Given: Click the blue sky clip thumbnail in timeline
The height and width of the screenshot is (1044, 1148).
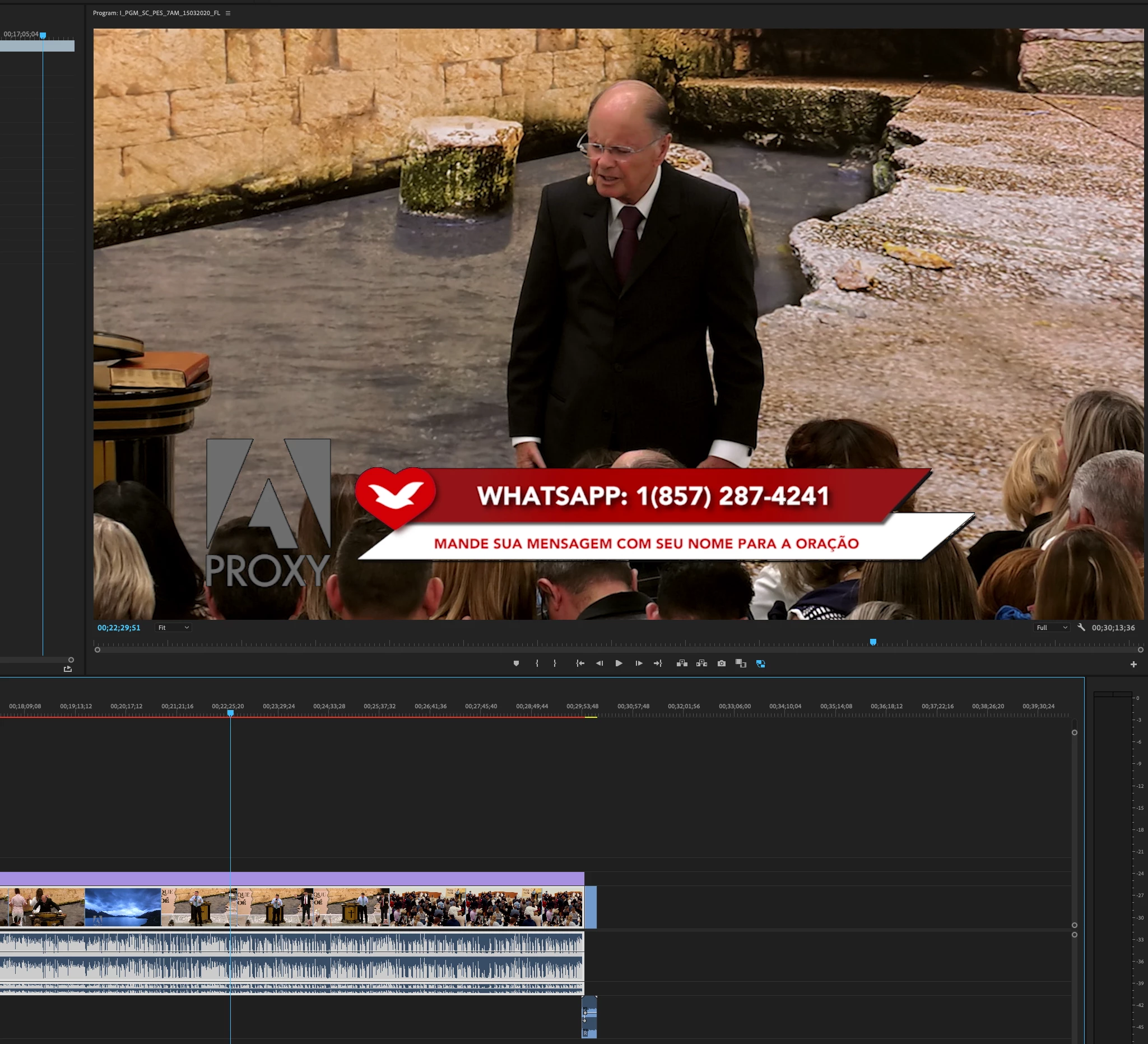Looking at the screenshot, I should point(123,906).
